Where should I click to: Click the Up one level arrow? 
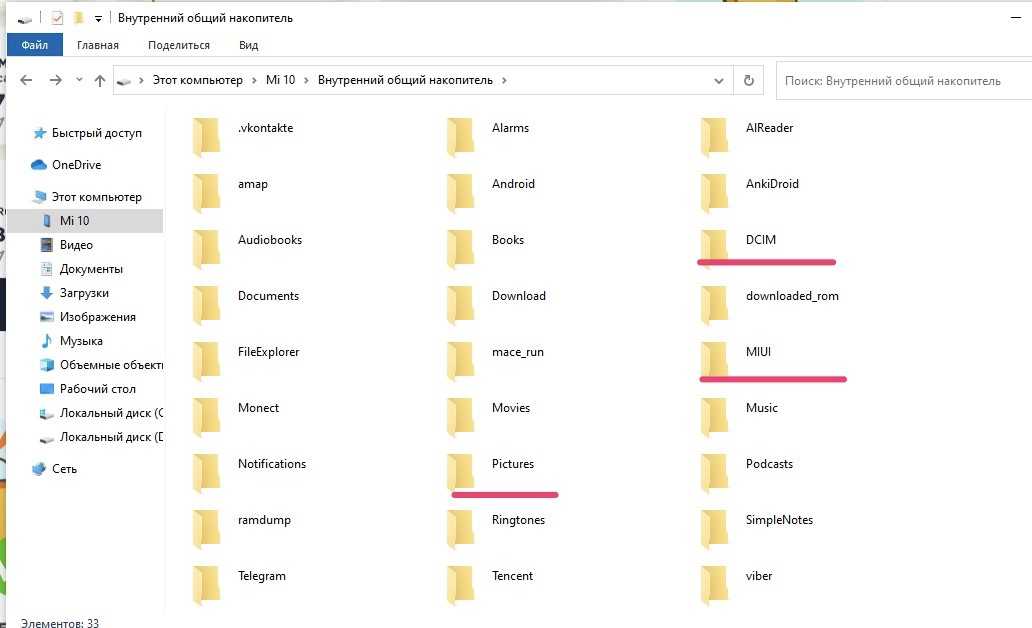point(100,81)
